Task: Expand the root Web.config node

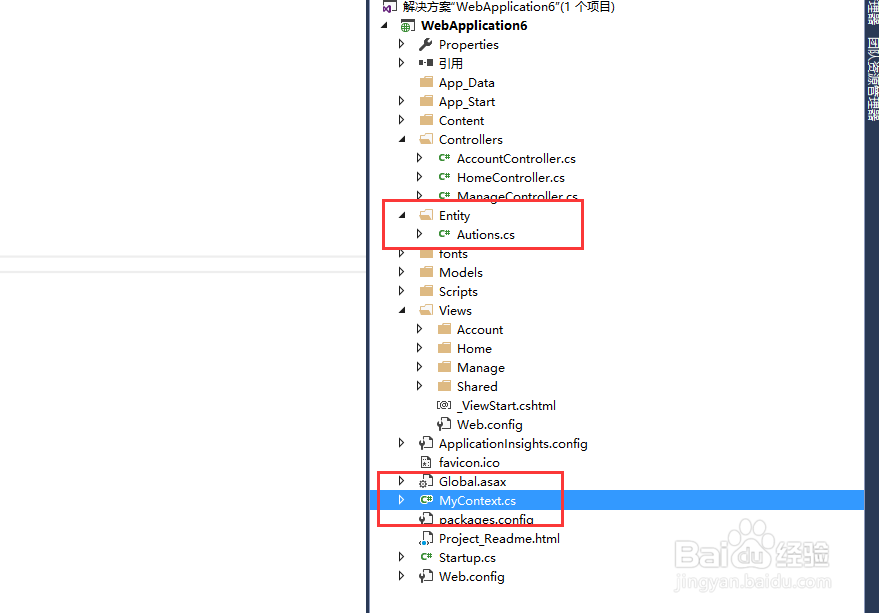Action: (401, 576)
